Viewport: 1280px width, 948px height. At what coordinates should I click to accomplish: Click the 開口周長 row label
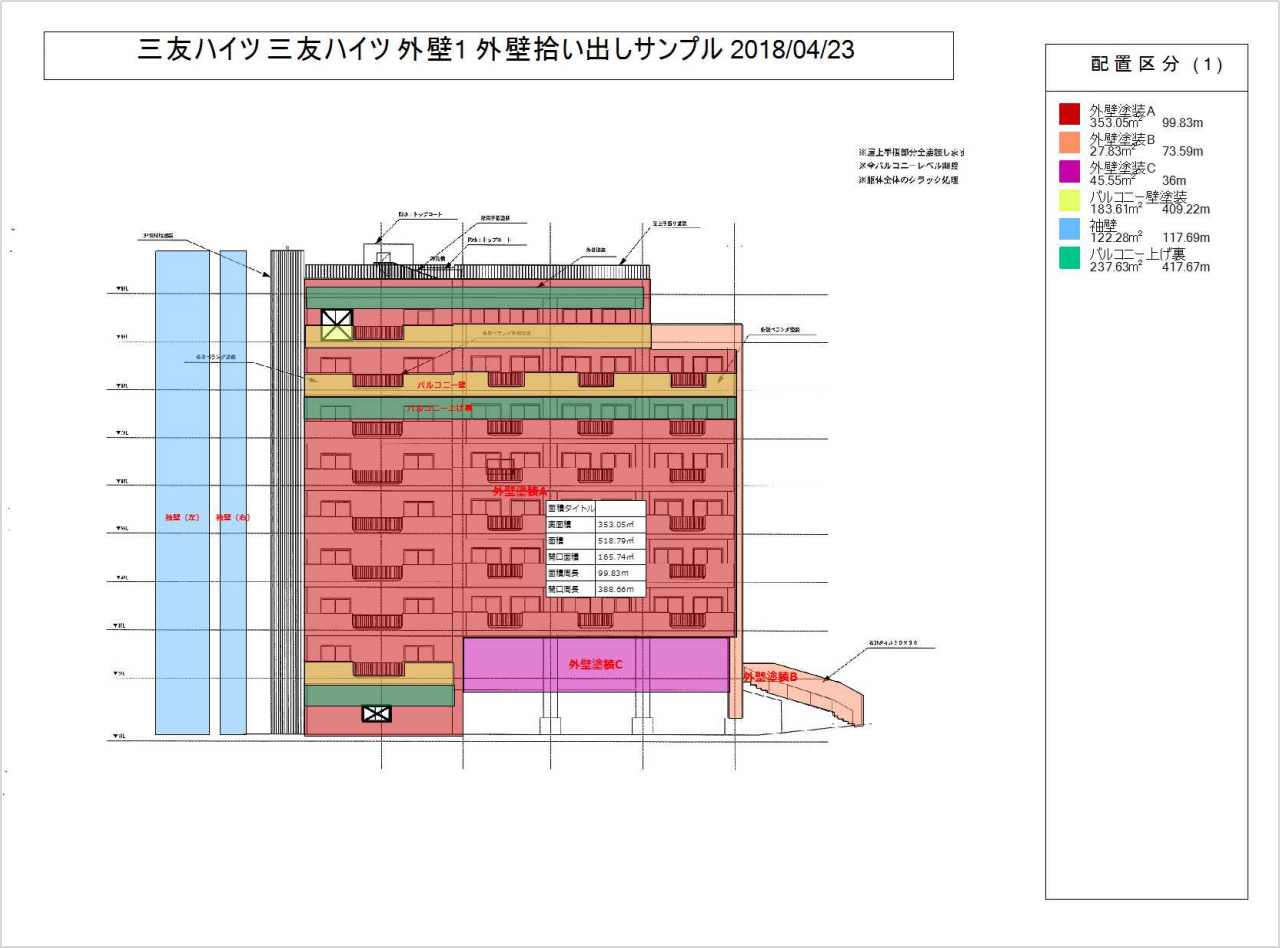tap(570, 590)
